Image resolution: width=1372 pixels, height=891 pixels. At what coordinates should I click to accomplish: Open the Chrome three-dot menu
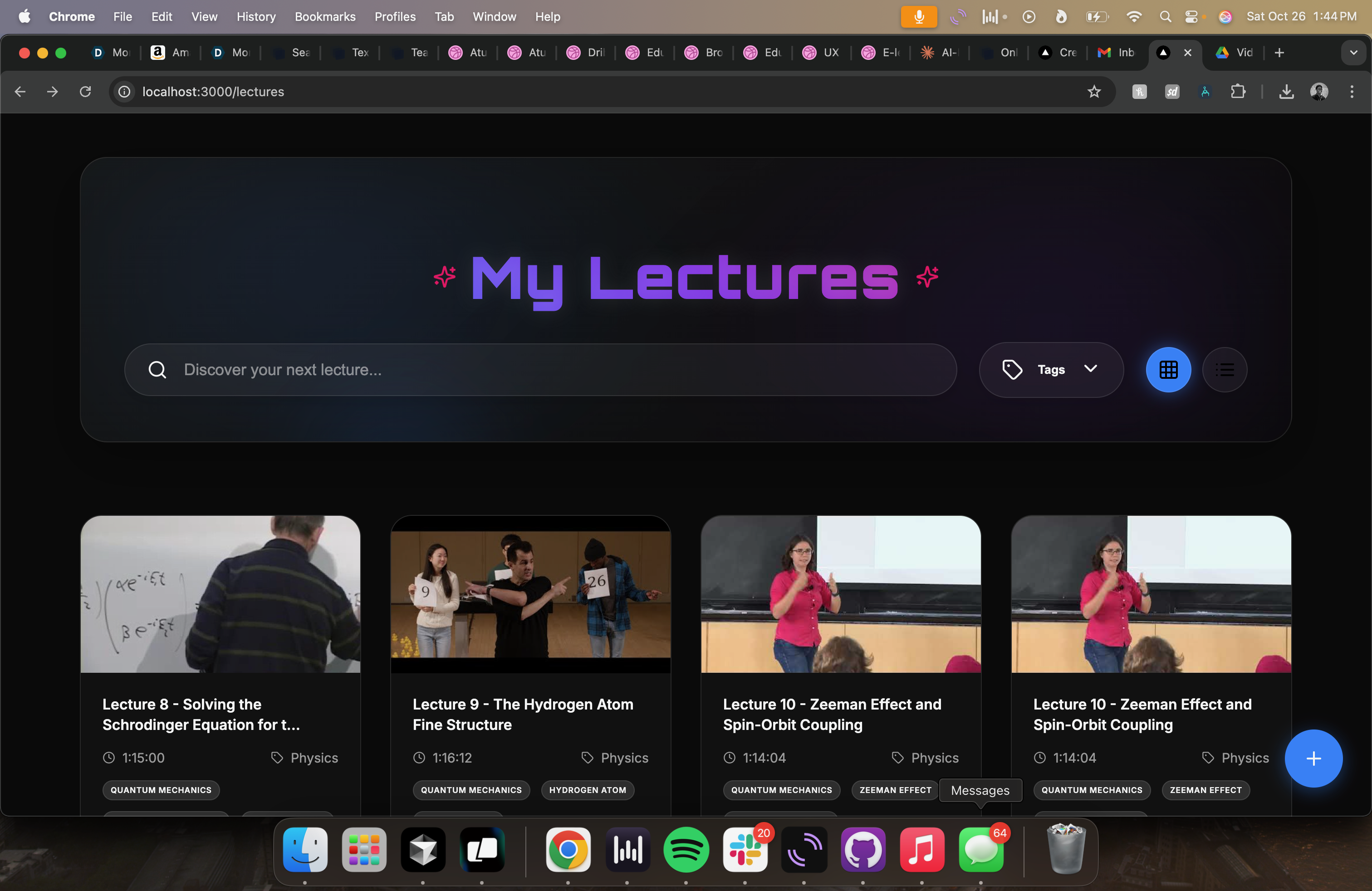(1351, 92)
